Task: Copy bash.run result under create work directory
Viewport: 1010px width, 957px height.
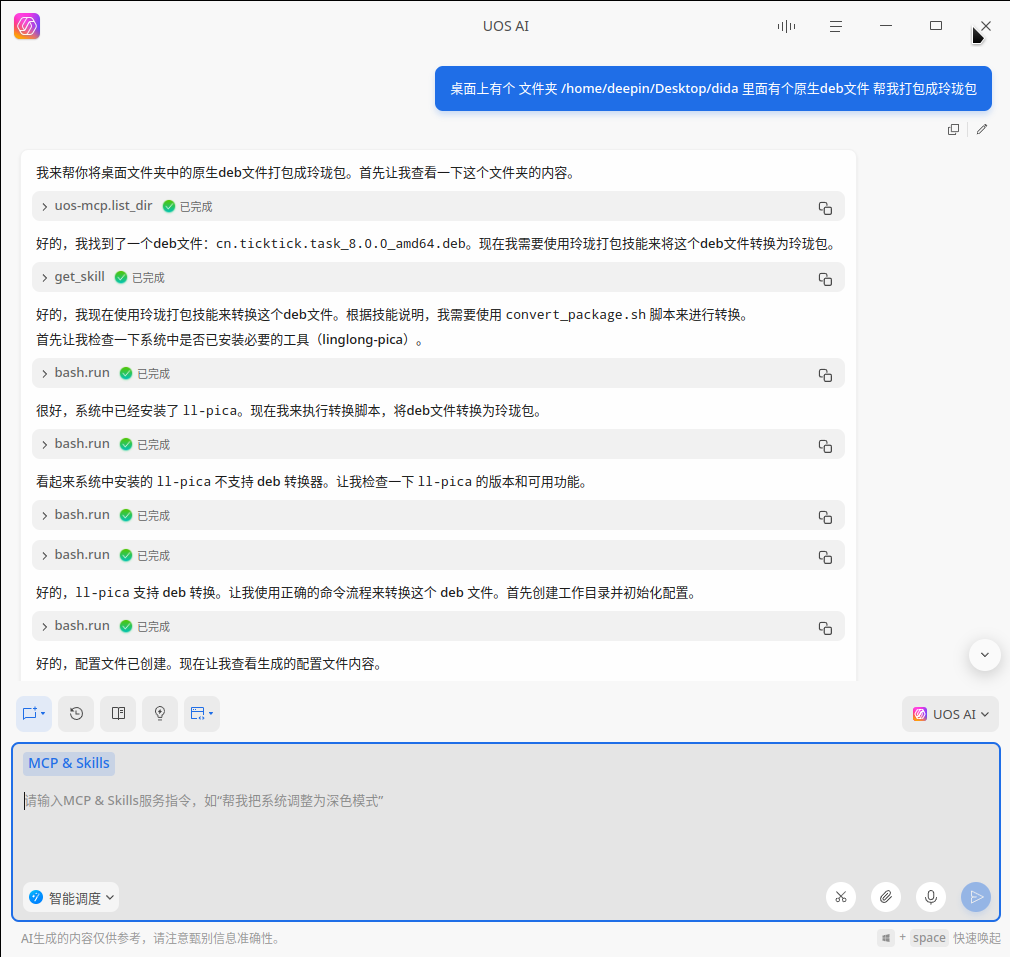Action: pos(825,627)
